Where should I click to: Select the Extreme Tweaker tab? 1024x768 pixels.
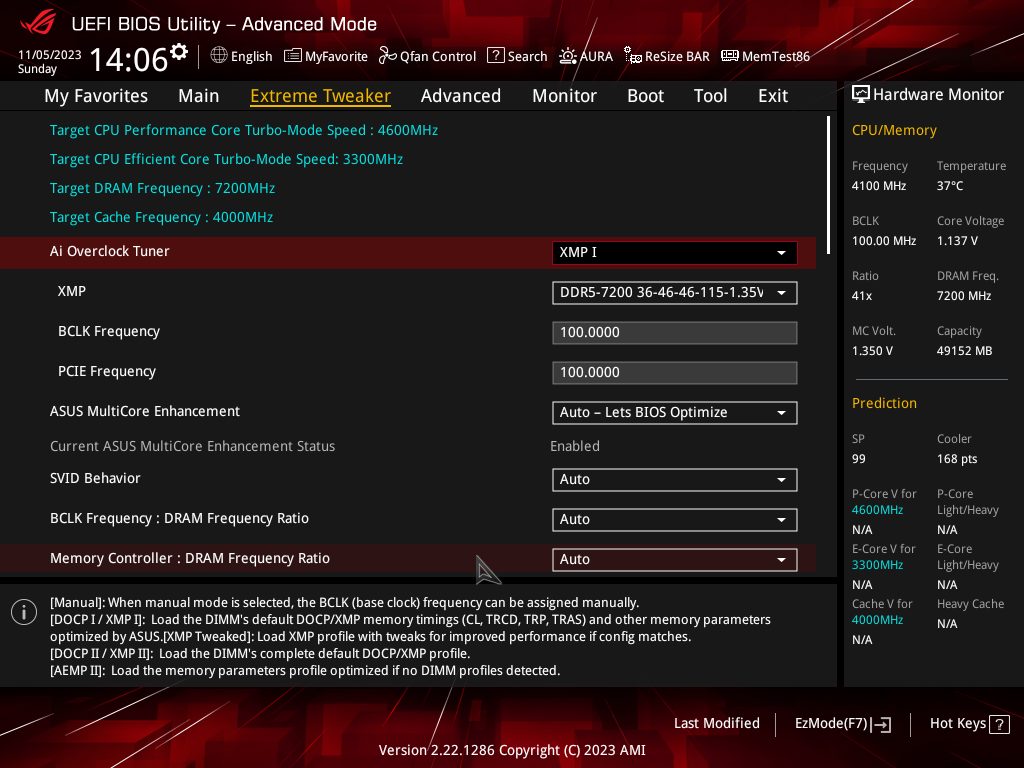321,96
